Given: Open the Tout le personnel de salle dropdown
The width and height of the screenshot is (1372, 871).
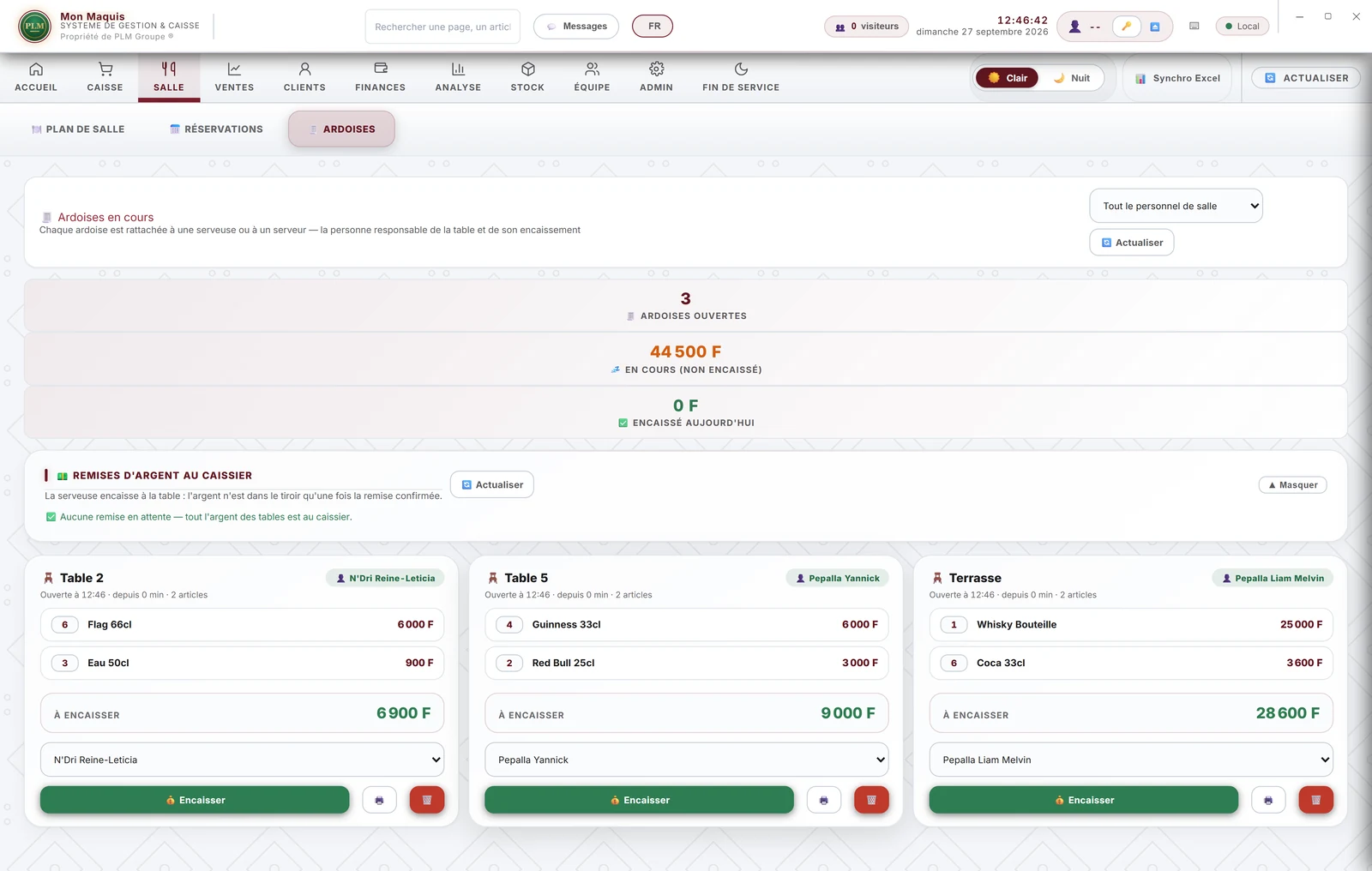Looking at the screenshot, I should coord(1176,206).
